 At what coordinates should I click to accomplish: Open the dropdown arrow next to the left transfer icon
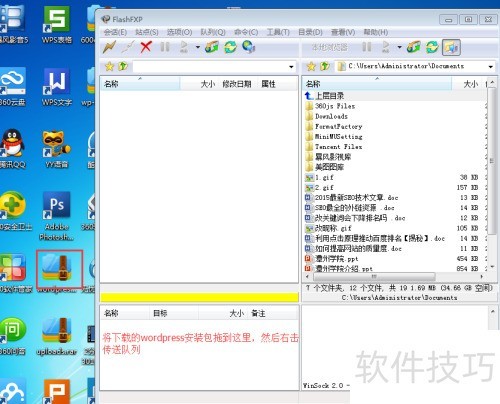[198, 47]
